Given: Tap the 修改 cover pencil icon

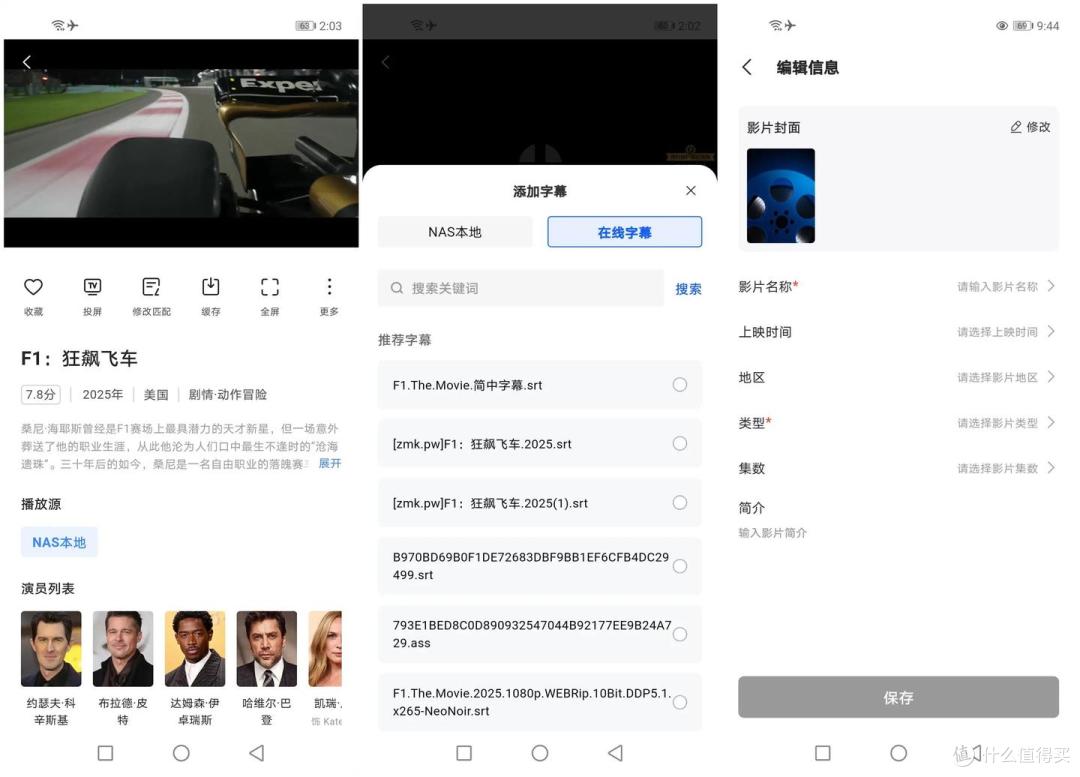Looking at the screenshot, I should (x=1016, y=127).
